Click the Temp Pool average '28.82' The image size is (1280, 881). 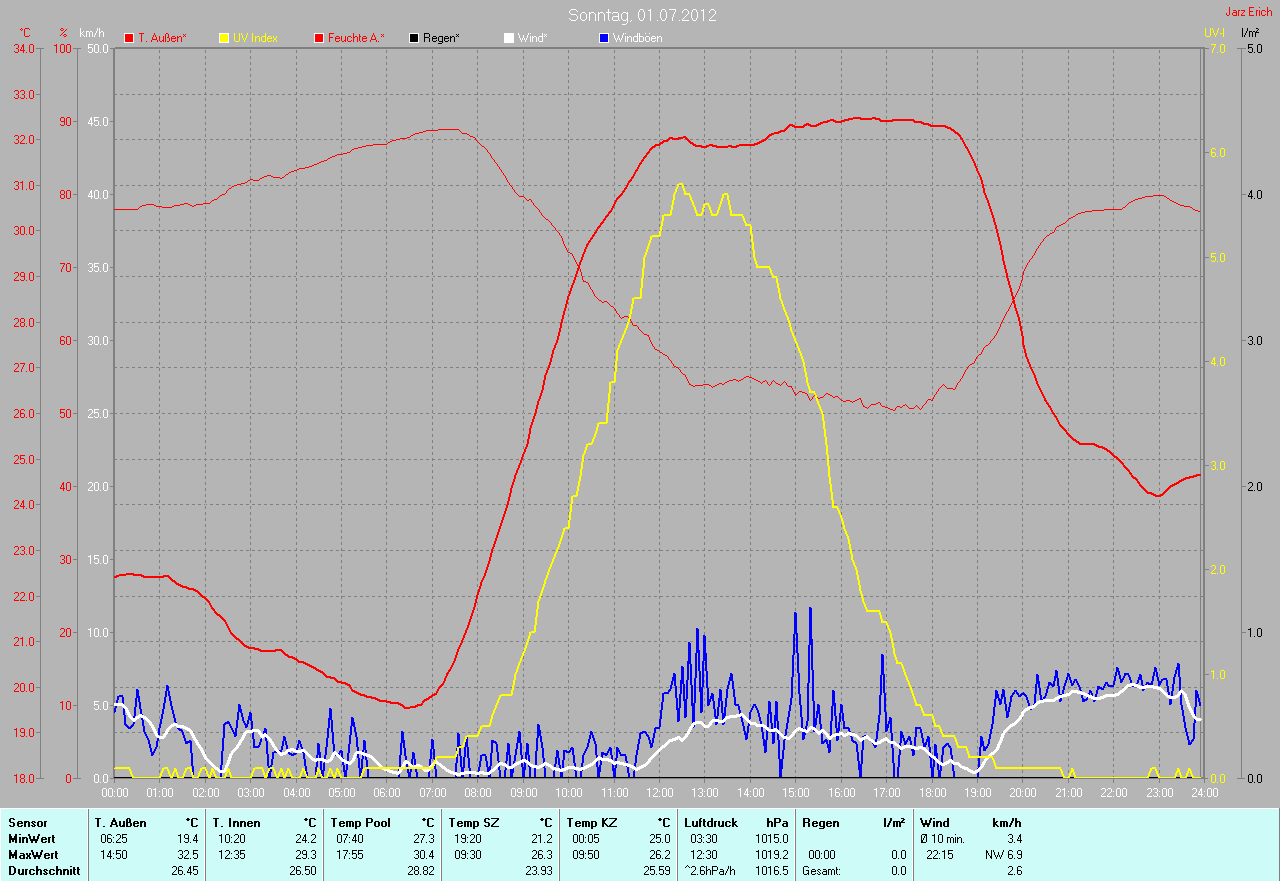click(421, 871)
